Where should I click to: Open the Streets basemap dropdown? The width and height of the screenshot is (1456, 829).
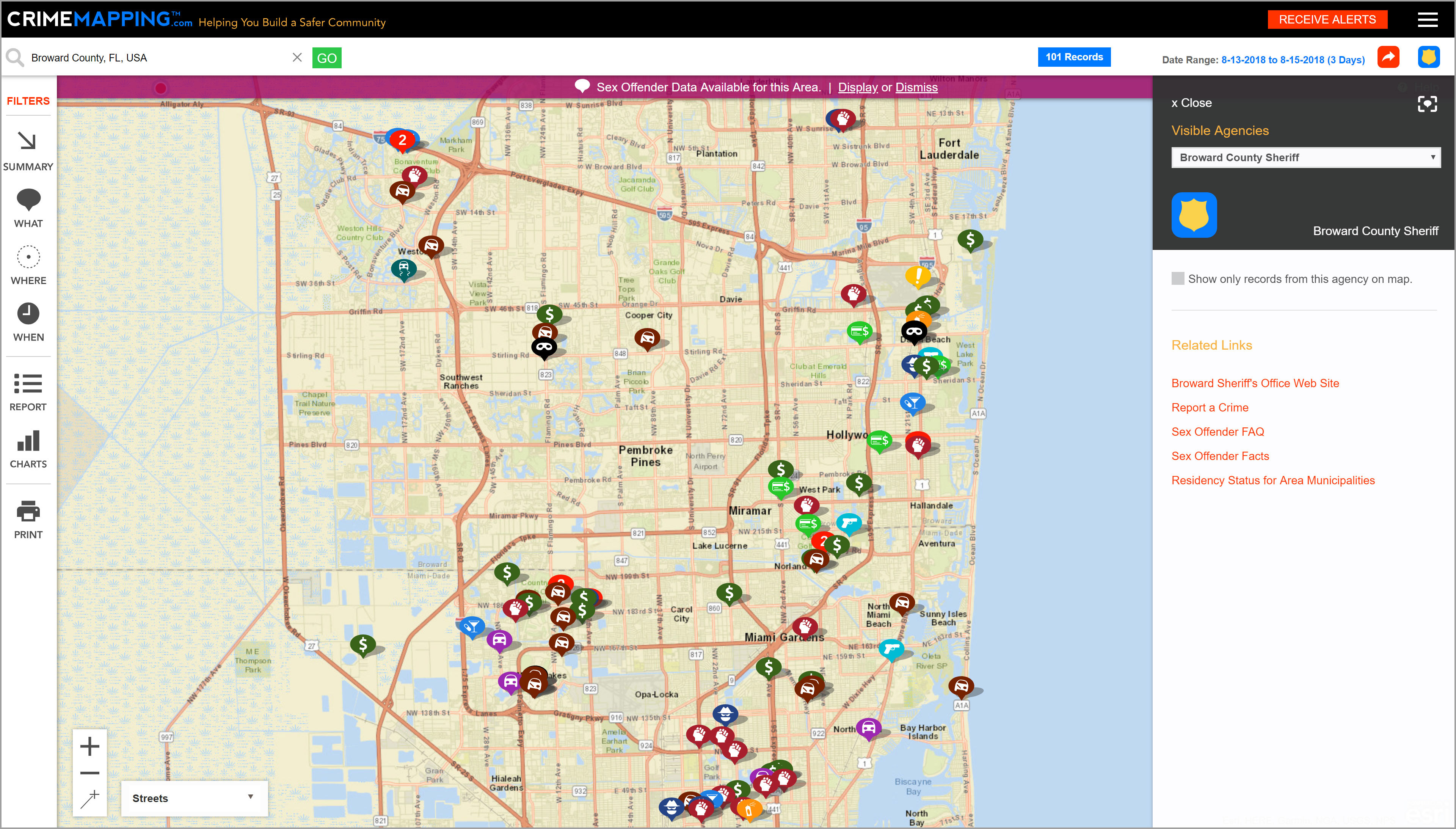194,798
